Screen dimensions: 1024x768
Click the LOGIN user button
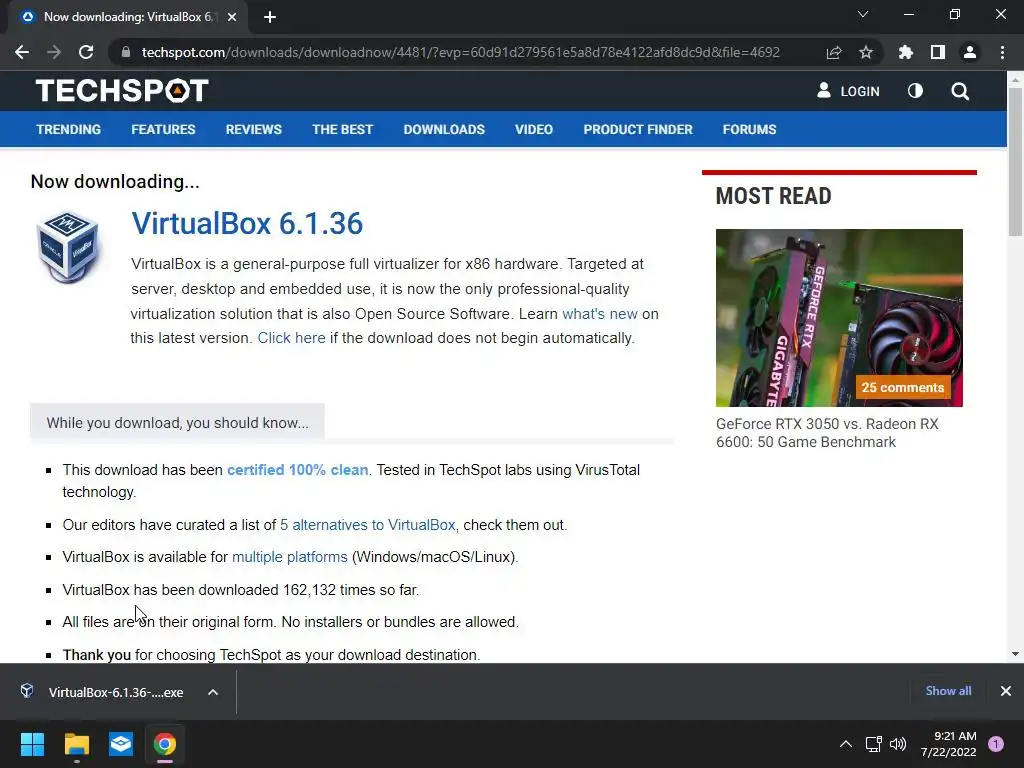coord(848,91)
